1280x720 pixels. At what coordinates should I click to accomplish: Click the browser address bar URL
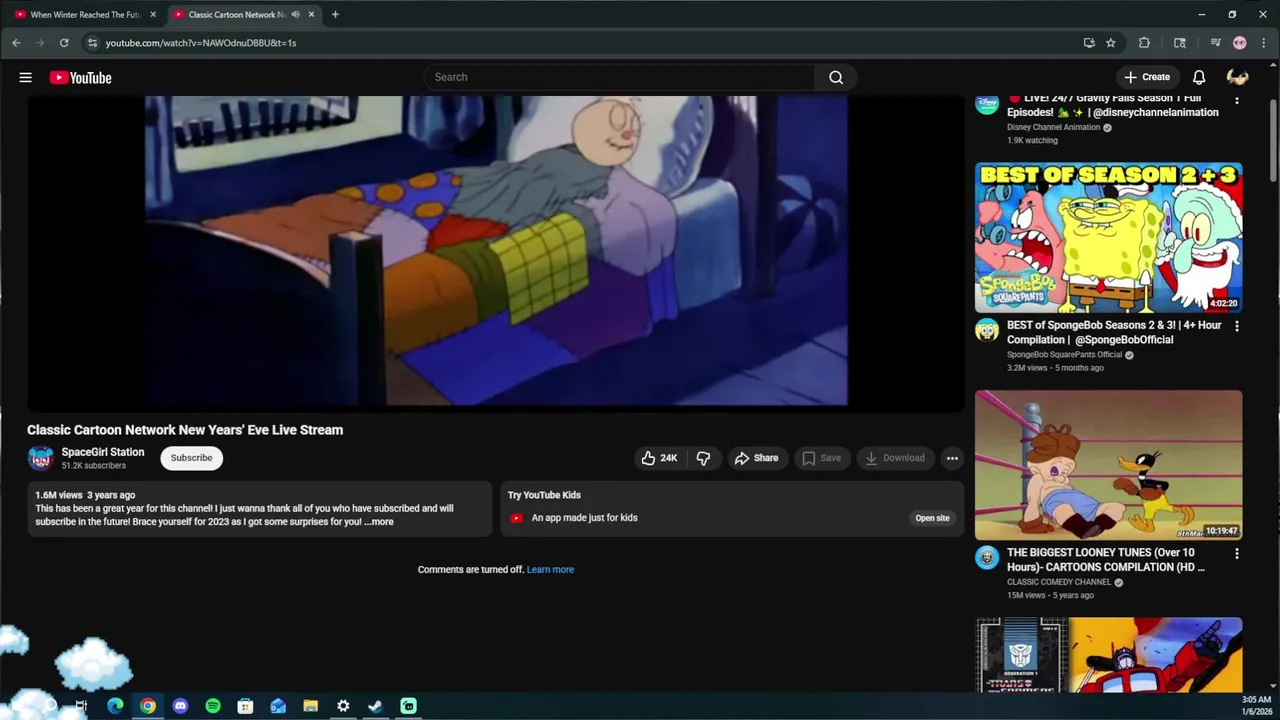(201, 43)
